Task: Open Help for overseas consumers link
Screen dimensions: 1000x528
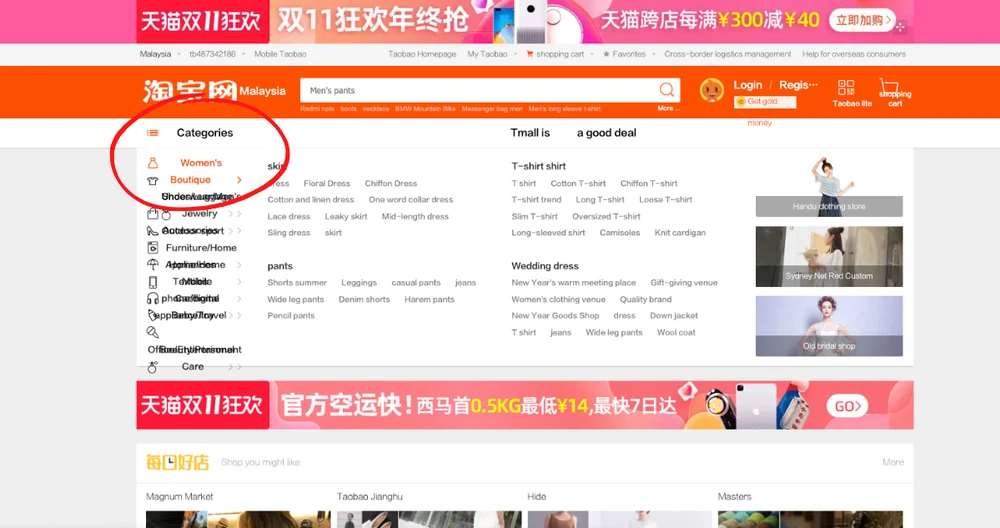Action: pyautogui.click(x=853, y=54)
